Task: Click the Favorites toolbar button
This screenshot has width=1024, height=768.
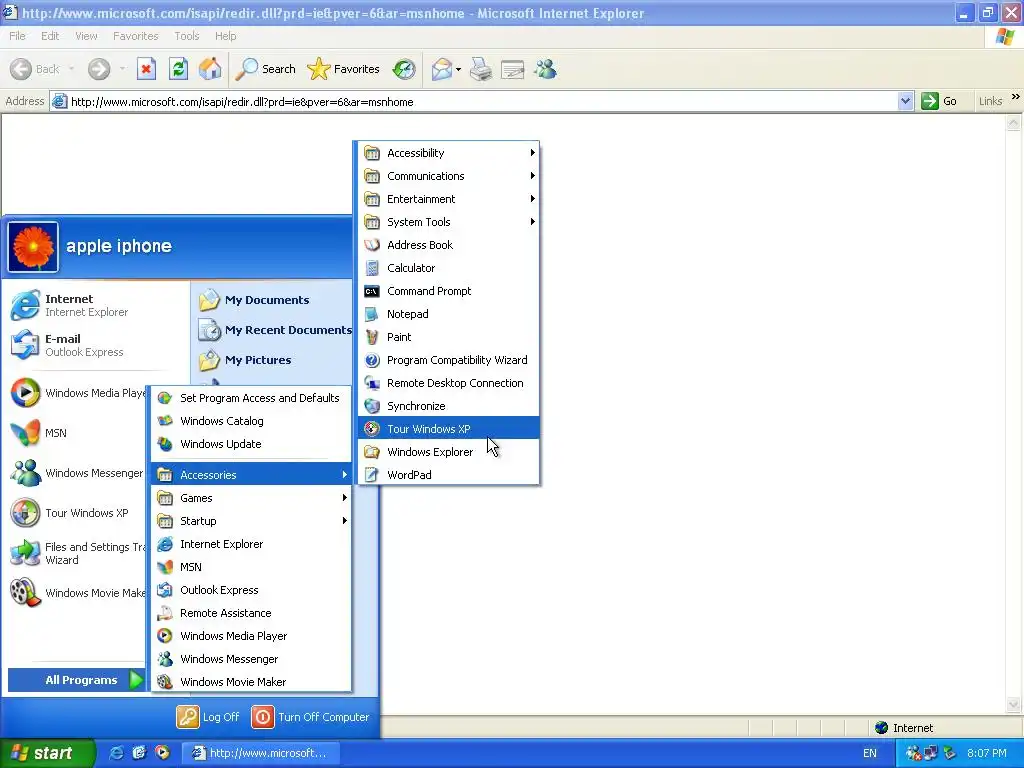Action: click(x=344, y=69)
